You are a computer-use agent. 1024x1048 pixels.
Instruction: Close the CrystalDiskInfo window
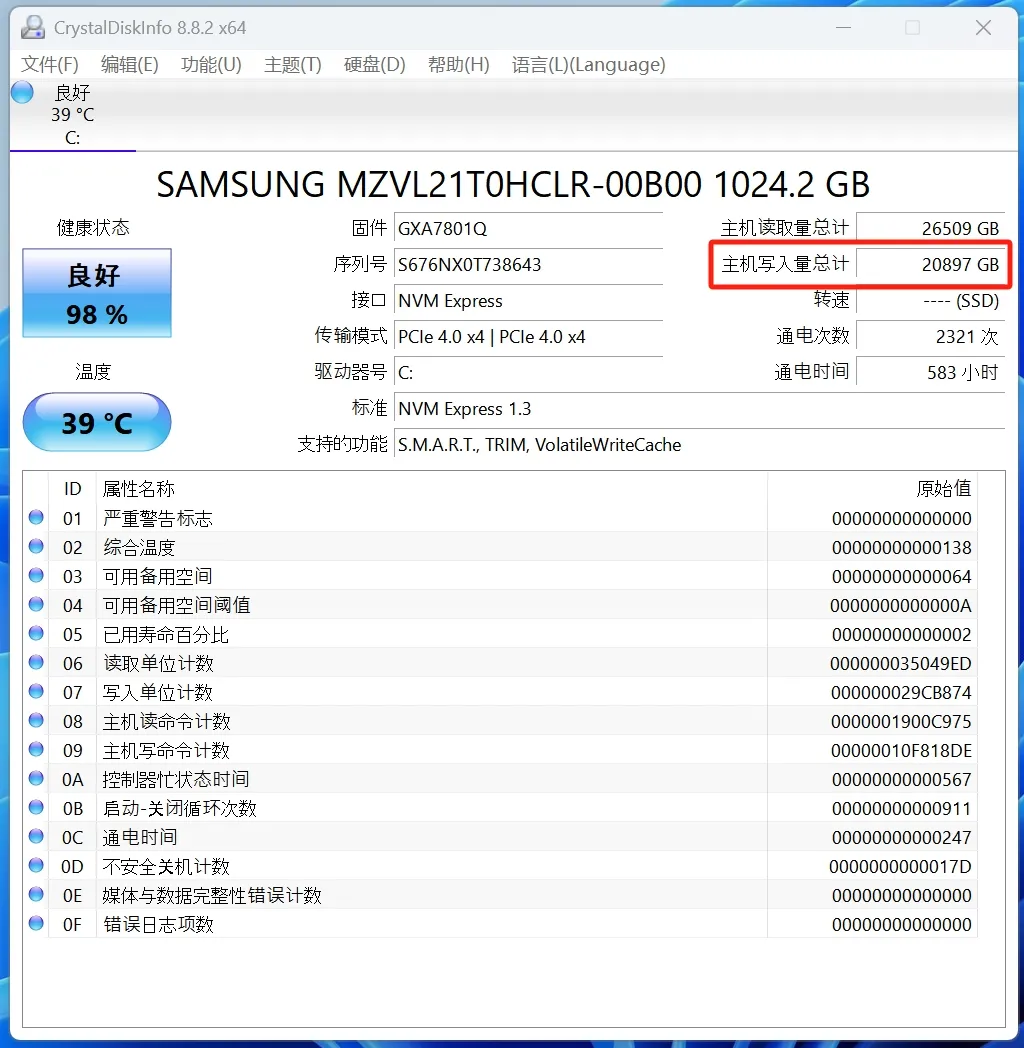[983, 27]
